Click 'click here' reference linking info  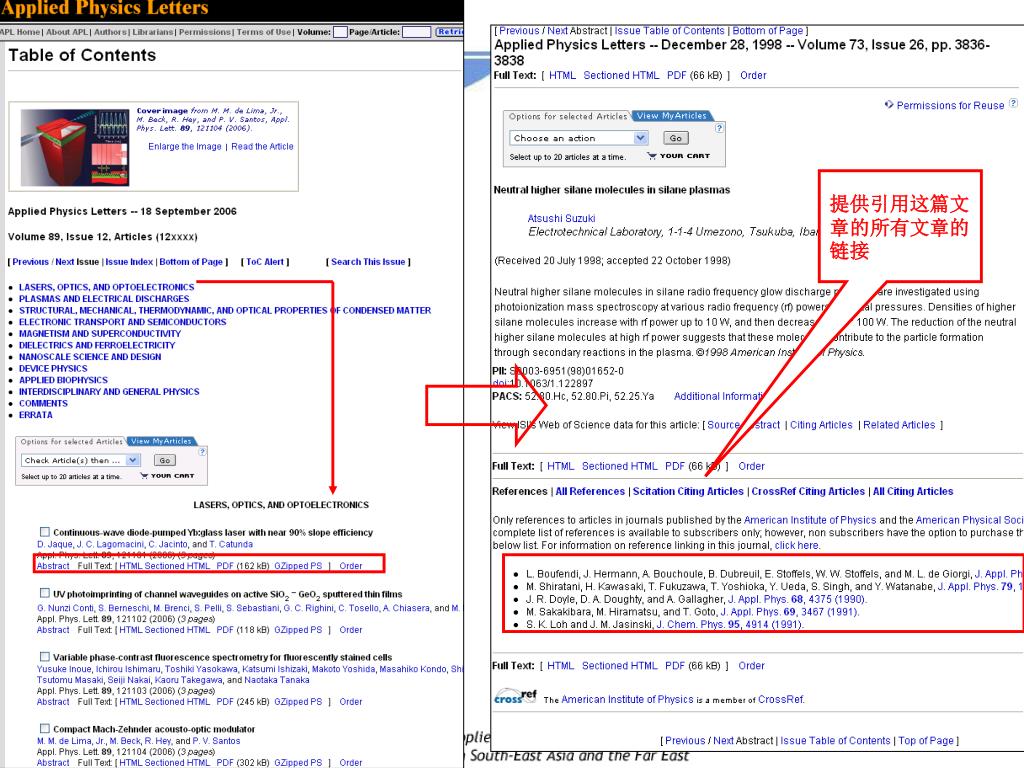[x=797, y=545]
